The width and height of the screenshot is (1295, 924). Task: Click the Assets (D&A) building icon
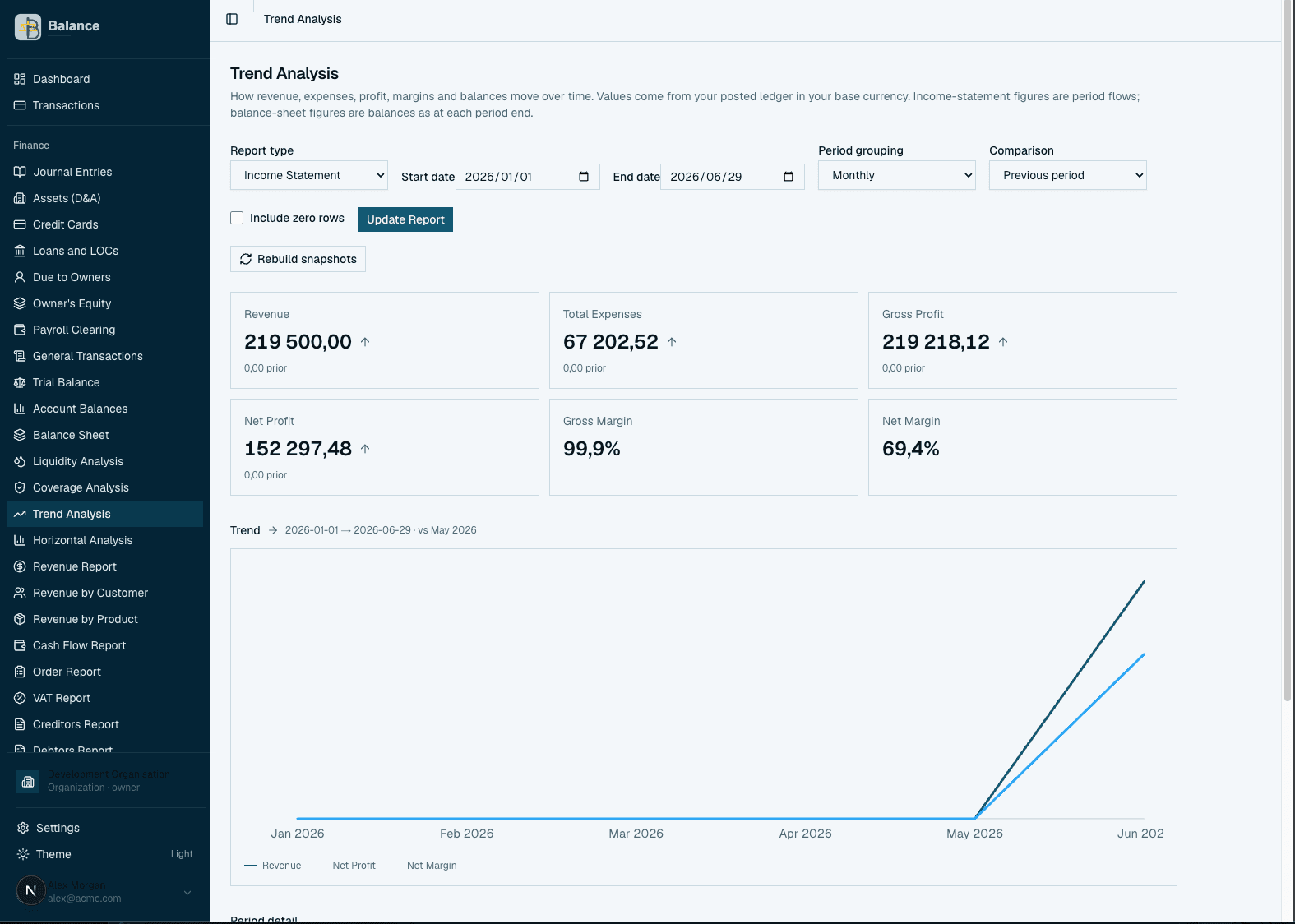pos(20,198)
